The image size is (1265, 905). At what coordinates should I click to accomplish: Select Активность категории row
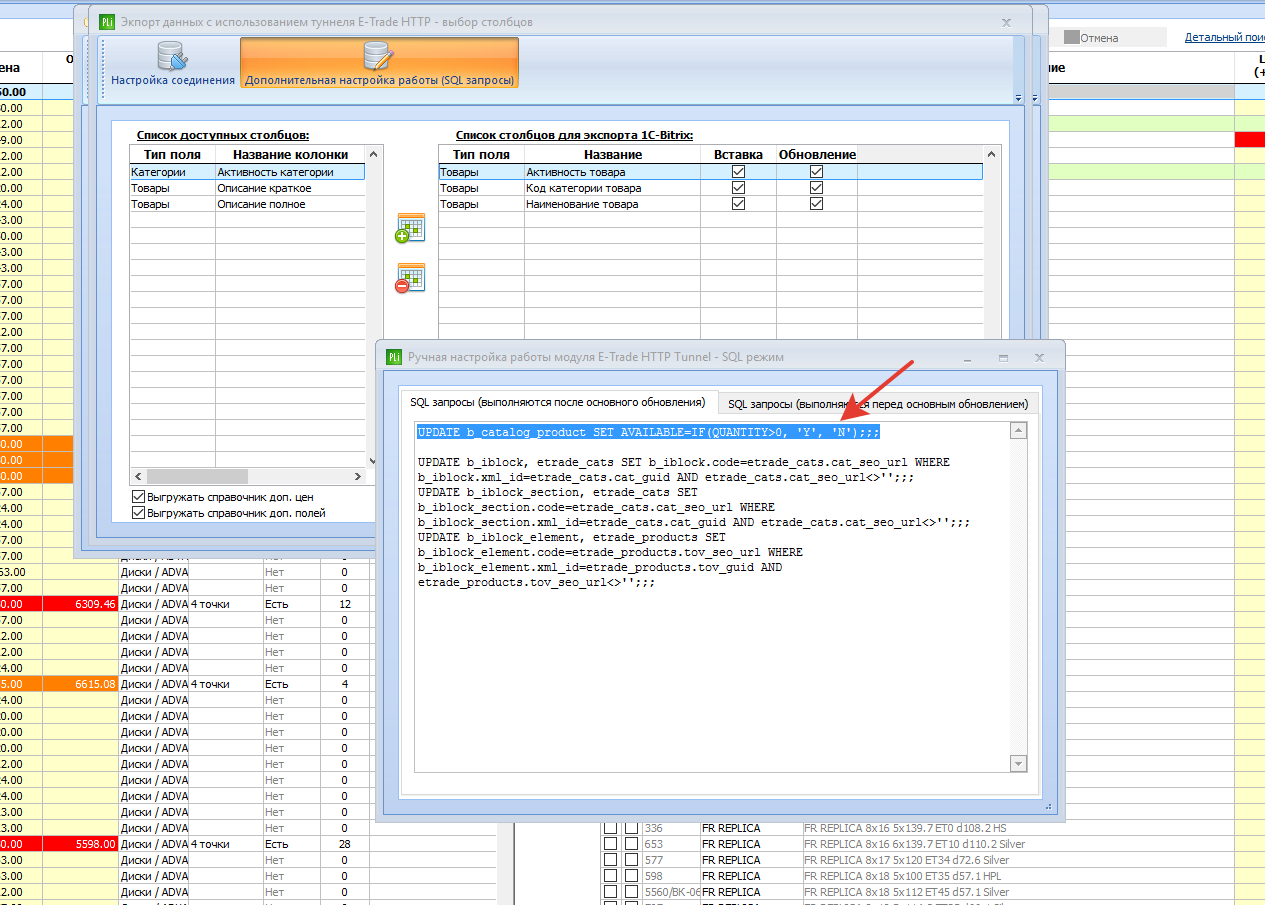click(247, 172)
